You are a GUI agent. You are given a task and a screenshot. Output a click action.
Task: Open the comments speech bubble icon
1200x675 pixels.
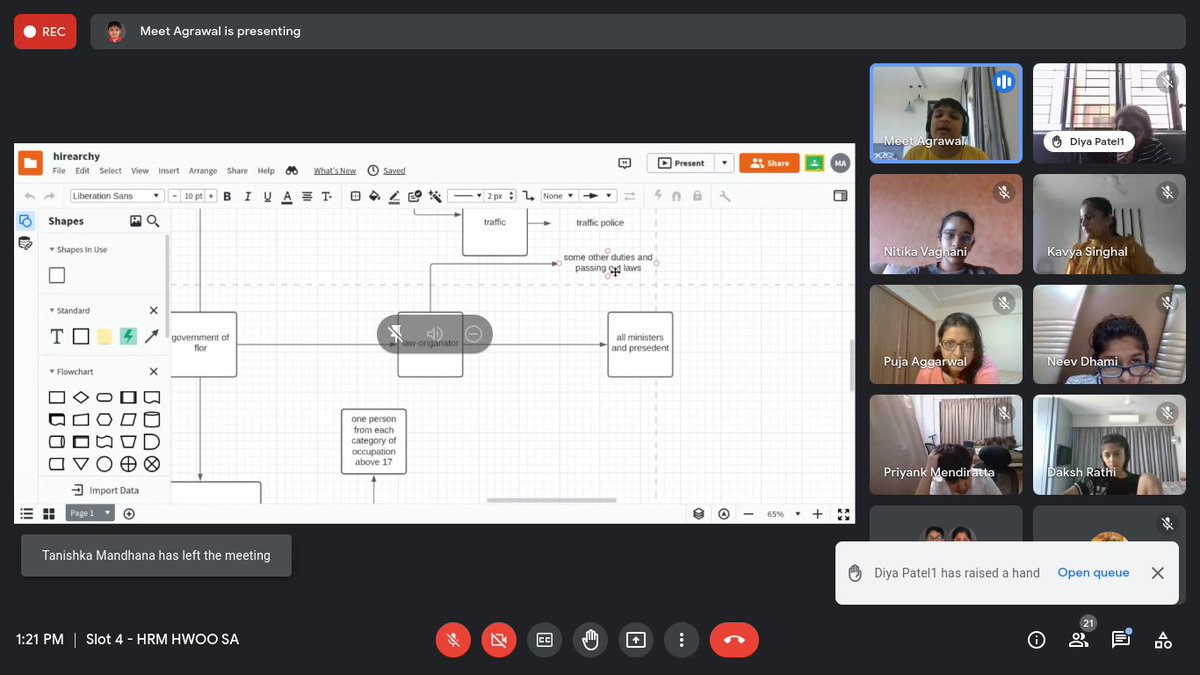(x=625, y=163)
